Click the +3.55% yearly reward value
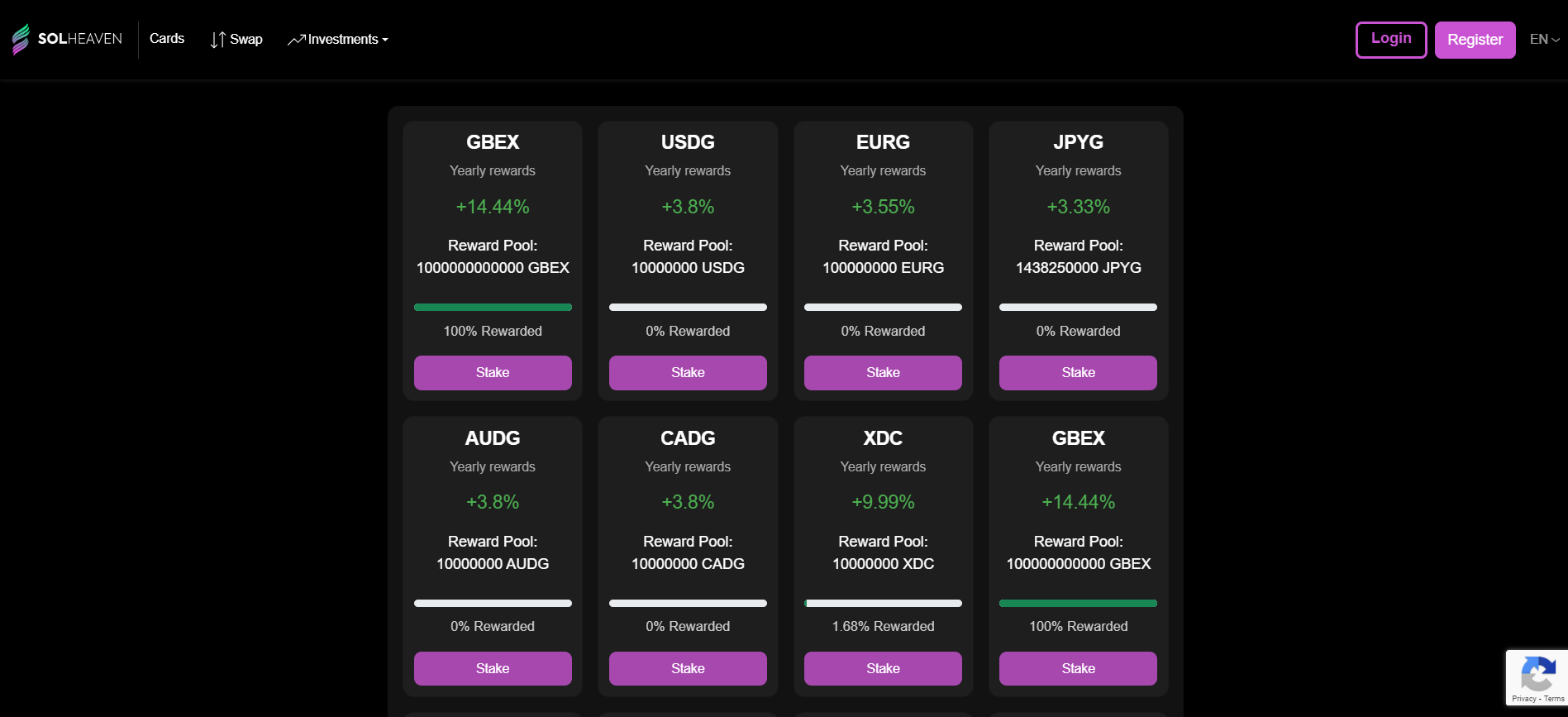Screen dimensions: 1568x717 [883, 207]
